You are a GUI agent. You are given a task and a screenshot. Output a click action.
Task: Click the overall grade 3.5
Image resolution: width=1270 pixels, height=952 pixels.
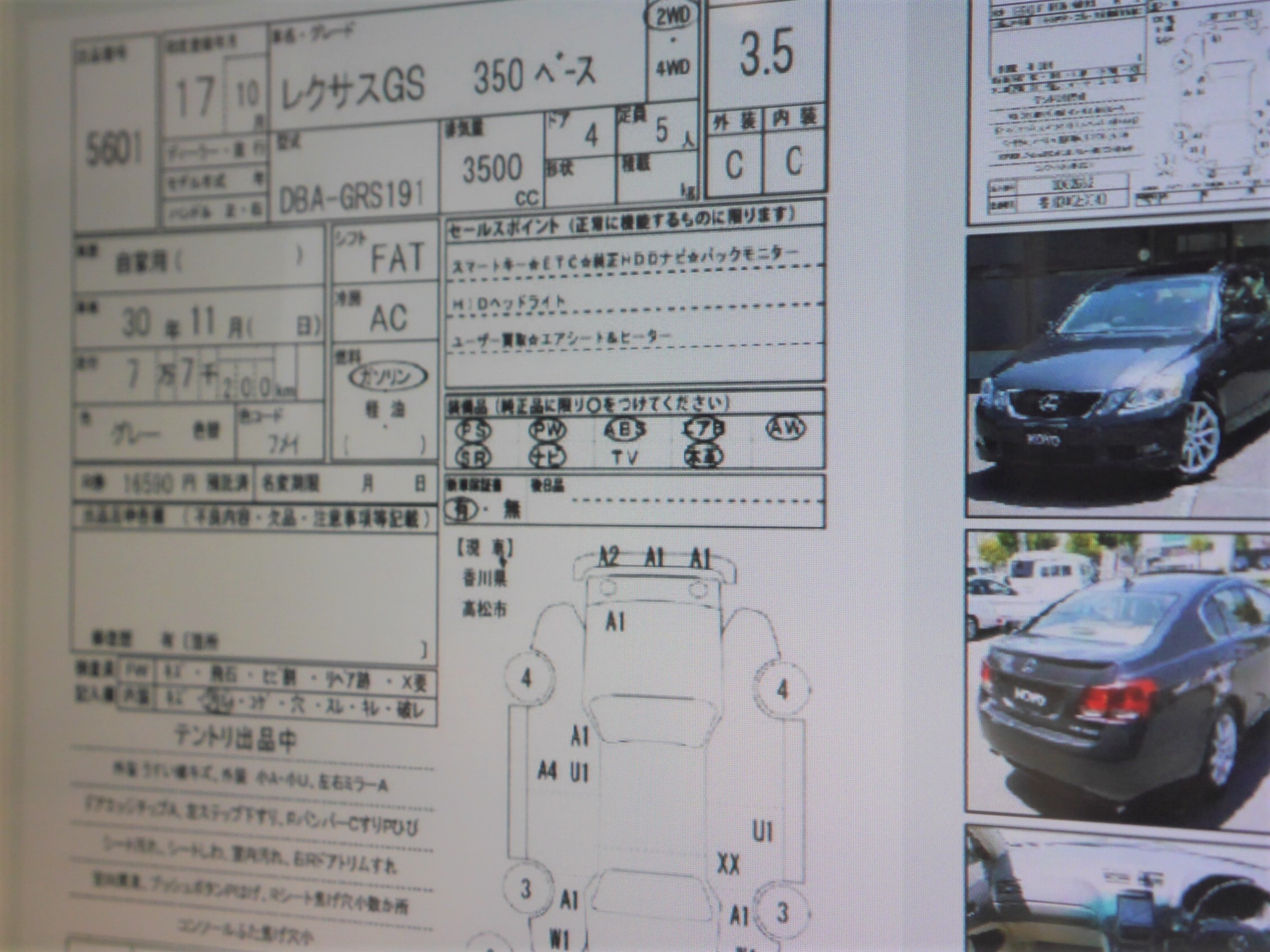coord(767,53)
